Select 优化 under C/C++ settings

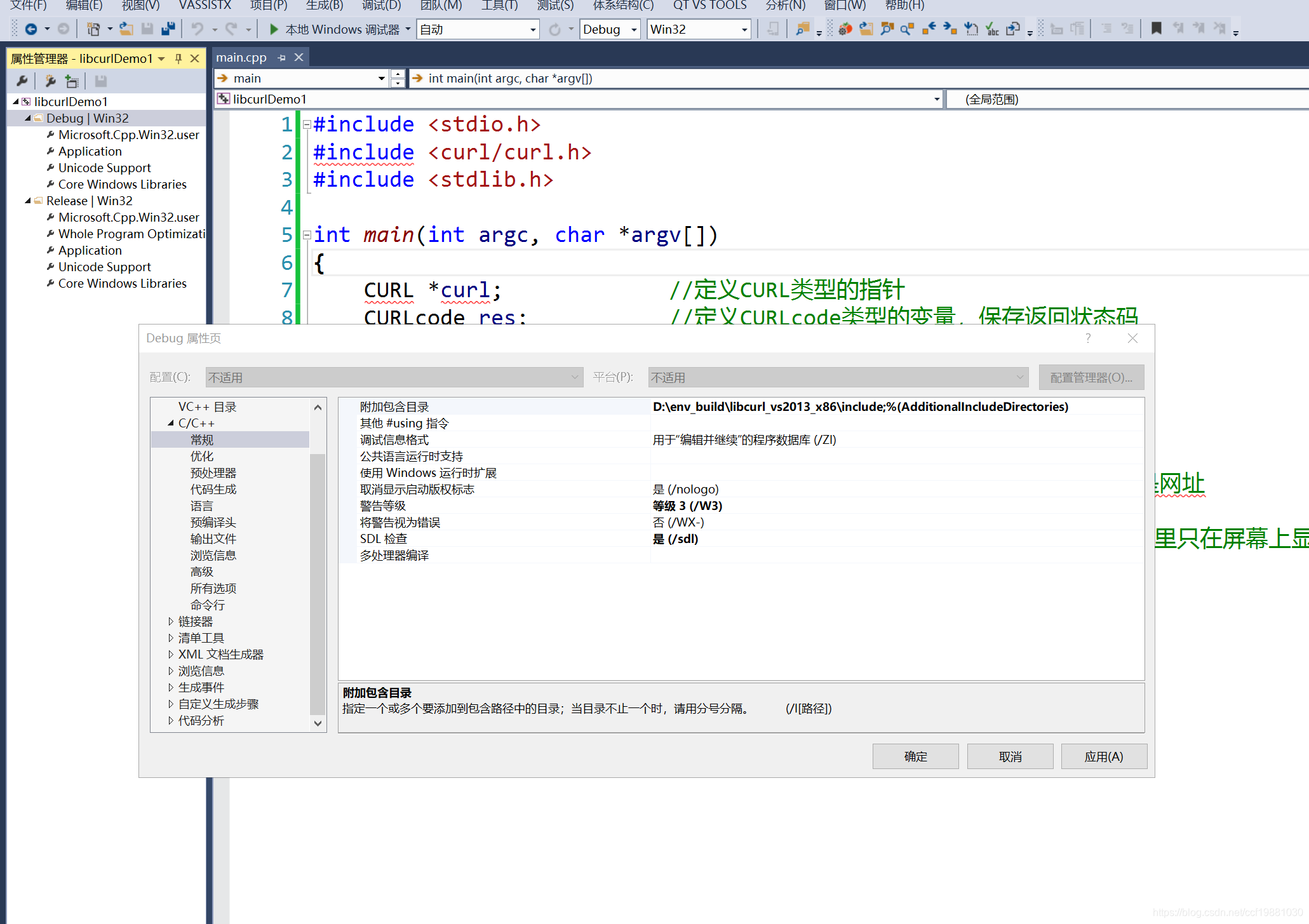(202, 456)
